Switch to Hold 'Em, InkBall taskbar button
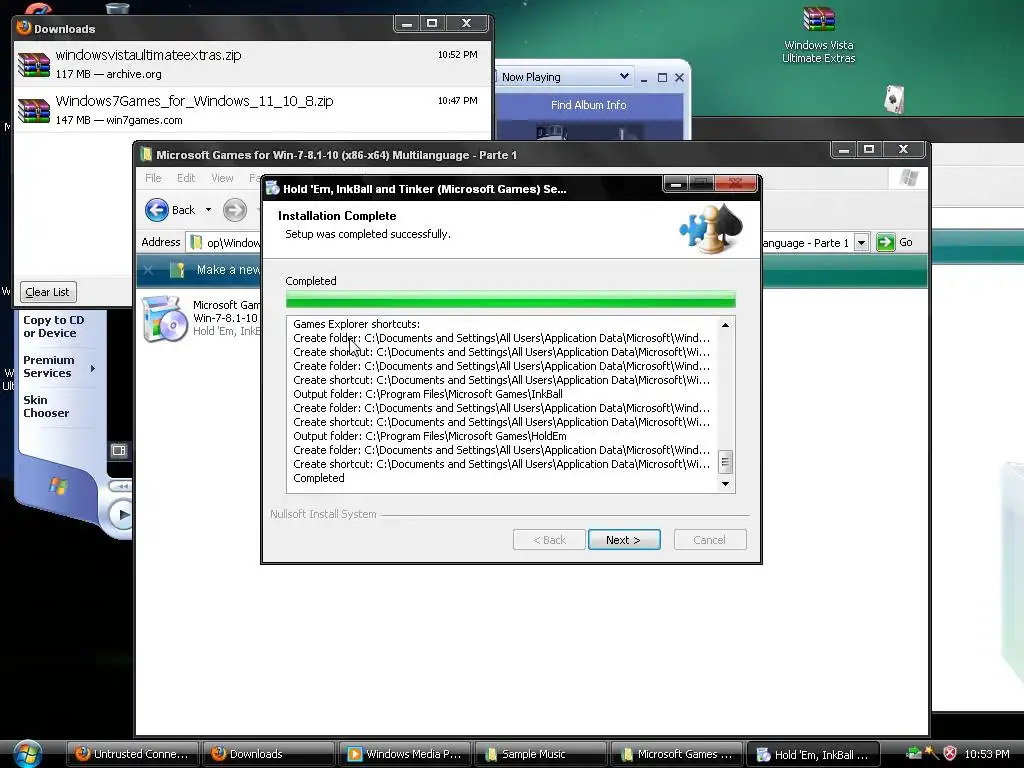The width and height of the screenshot is (1024, 768). tap(812, 754)
